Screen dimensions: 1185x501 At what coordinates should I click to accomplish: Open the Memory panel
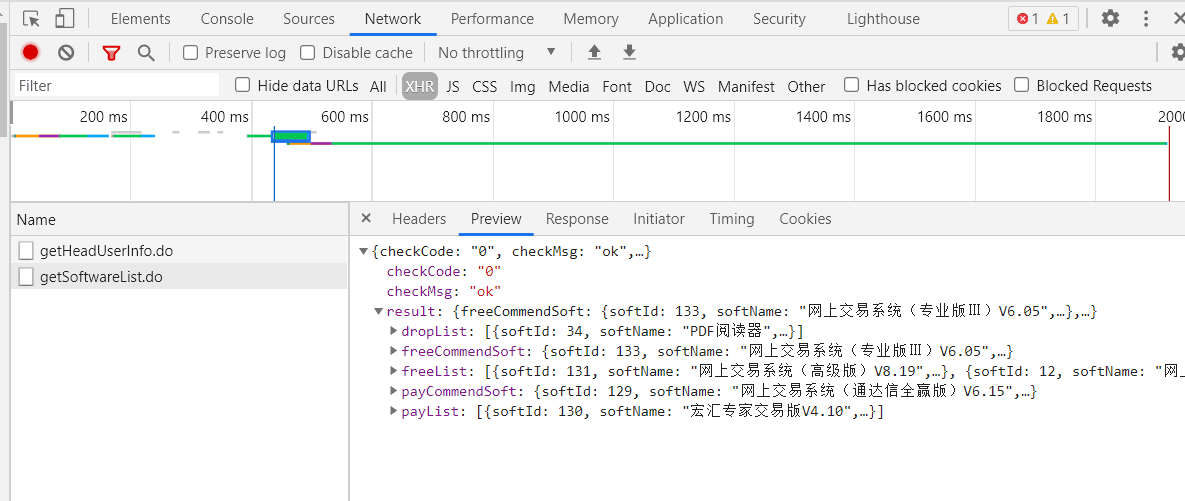click(x=591, y=19)
